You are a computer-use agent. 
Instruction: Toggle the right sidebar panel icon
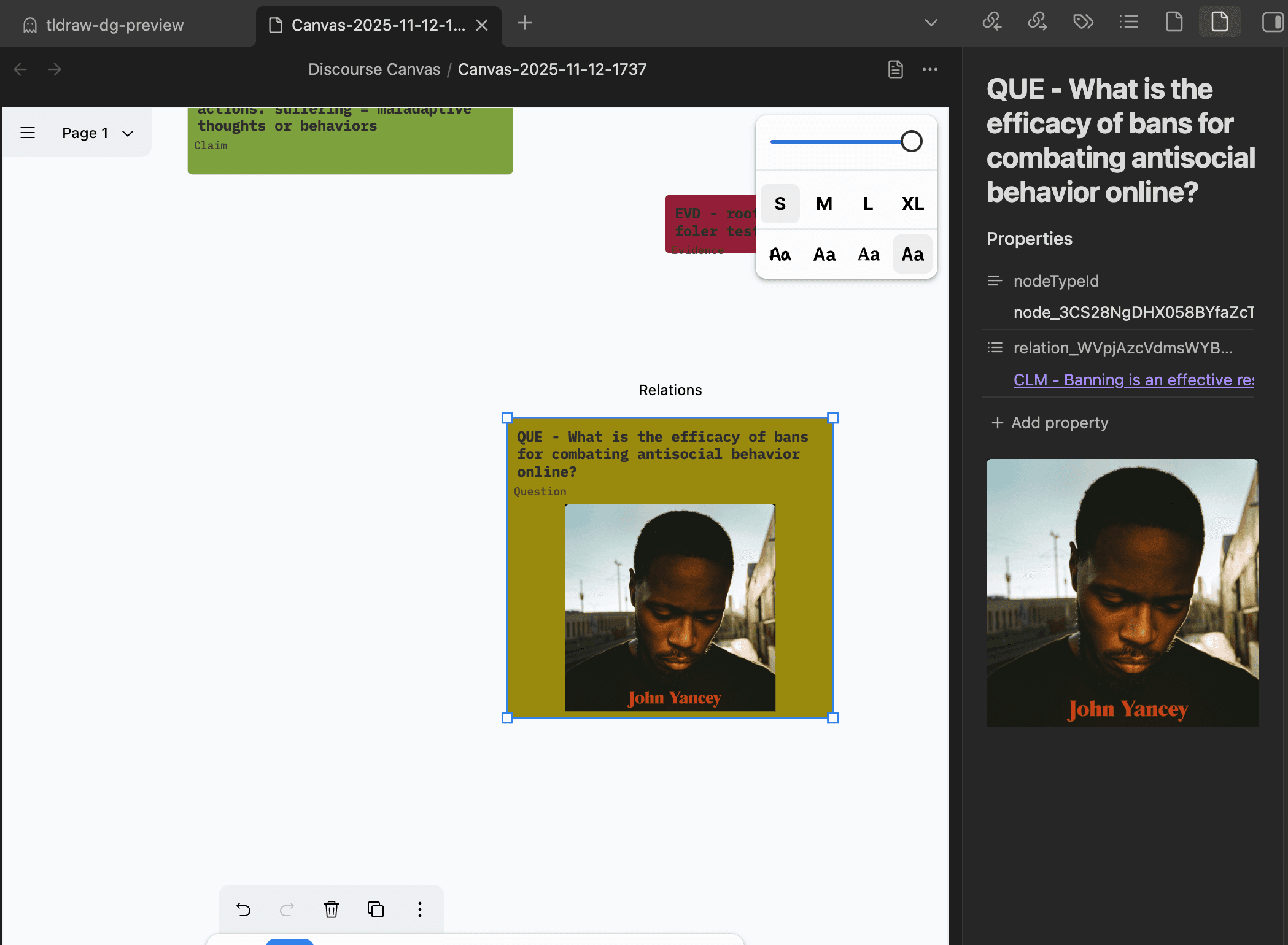coord(1273,23)
